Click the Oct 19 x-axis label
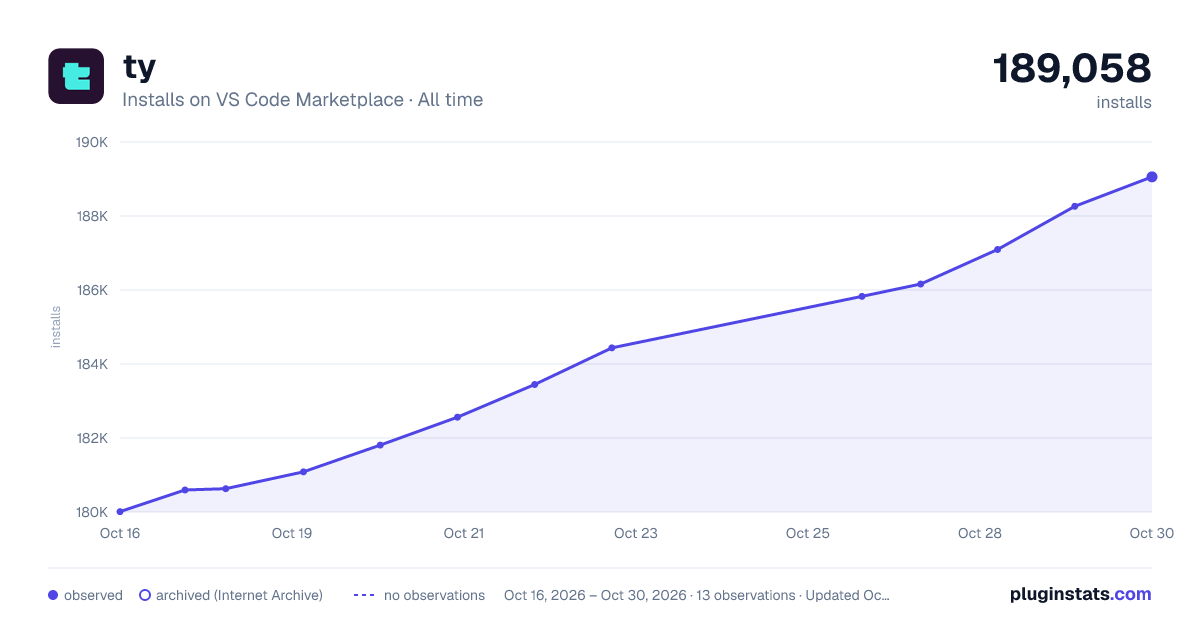Screen dimensions: 1200x630 [292, 533]
